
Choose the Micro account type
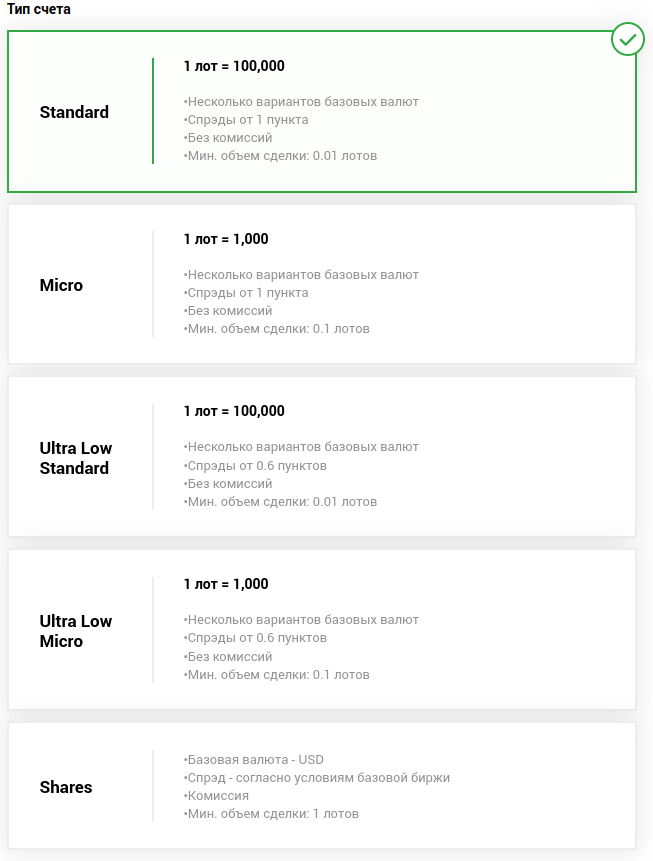(x=62, y=285)
